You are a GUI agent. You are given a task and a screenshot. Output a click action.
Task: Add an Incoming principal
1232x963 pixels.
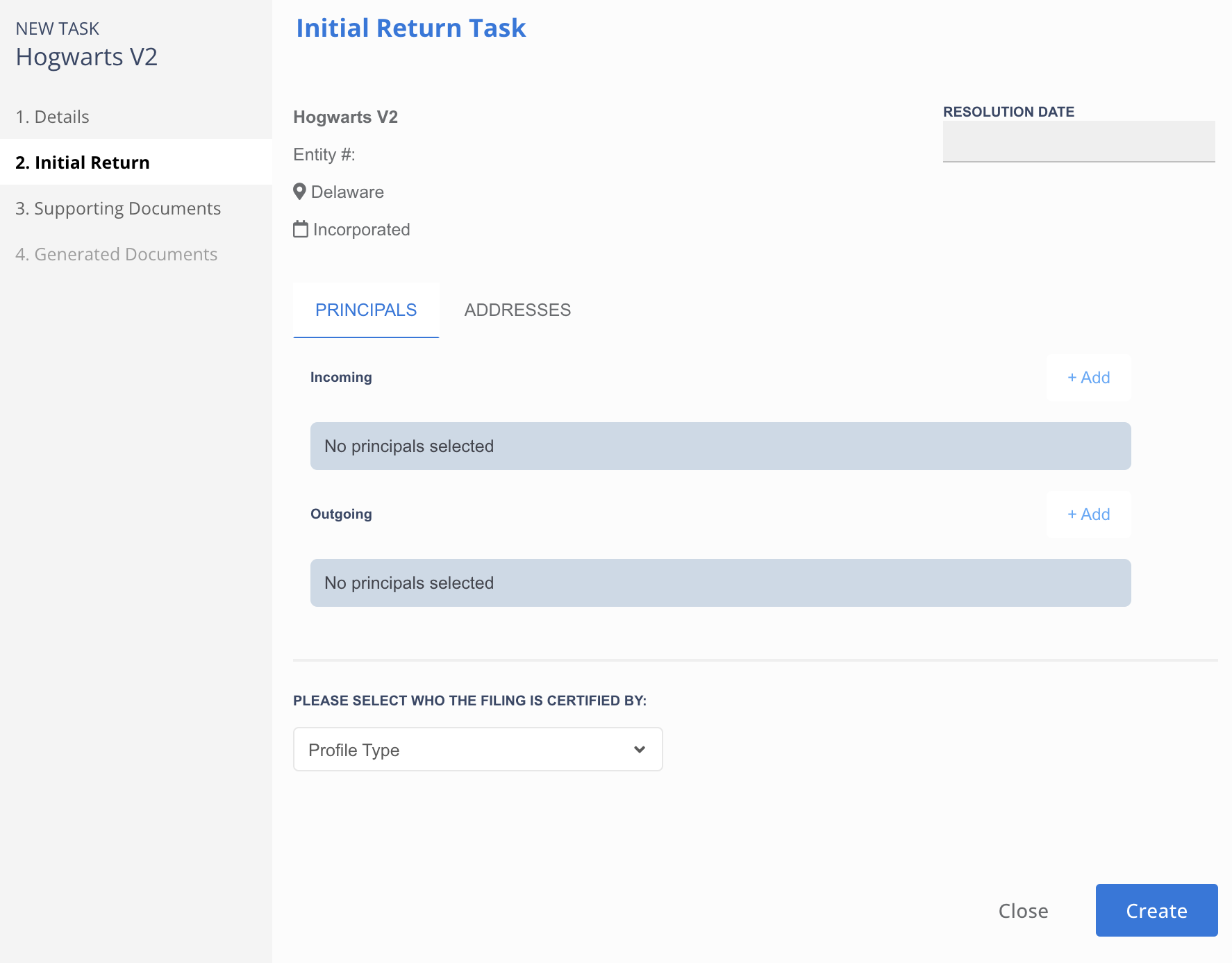click(1088, 378)
